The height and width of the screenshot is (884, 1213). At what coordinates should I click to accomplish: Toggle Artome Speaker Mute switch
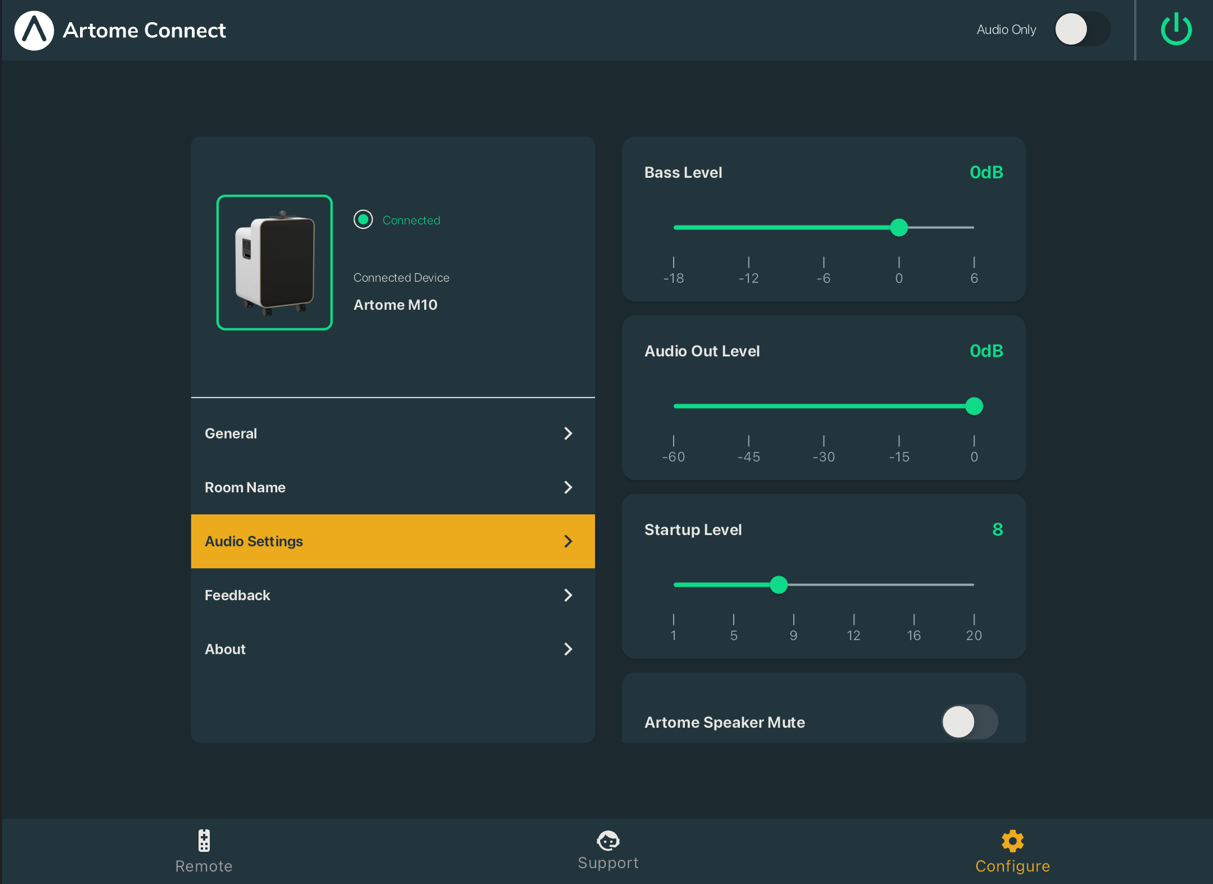[969, 722]
